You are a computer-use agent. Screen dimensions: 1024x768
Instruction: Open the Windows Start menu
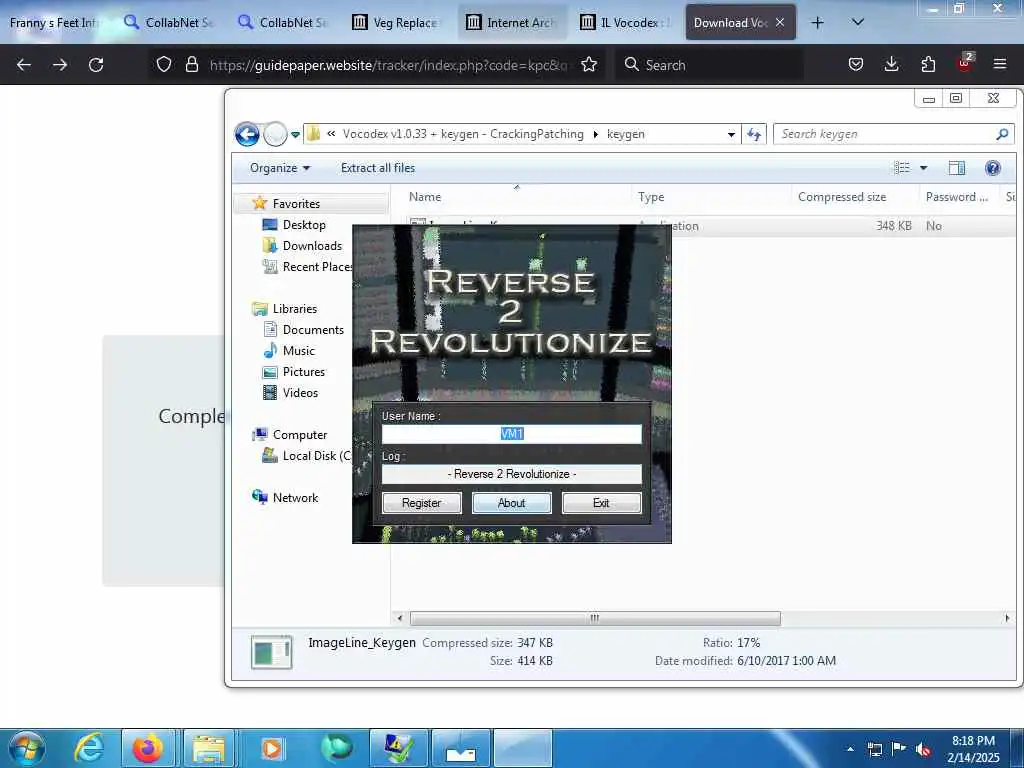coord(26,748)
